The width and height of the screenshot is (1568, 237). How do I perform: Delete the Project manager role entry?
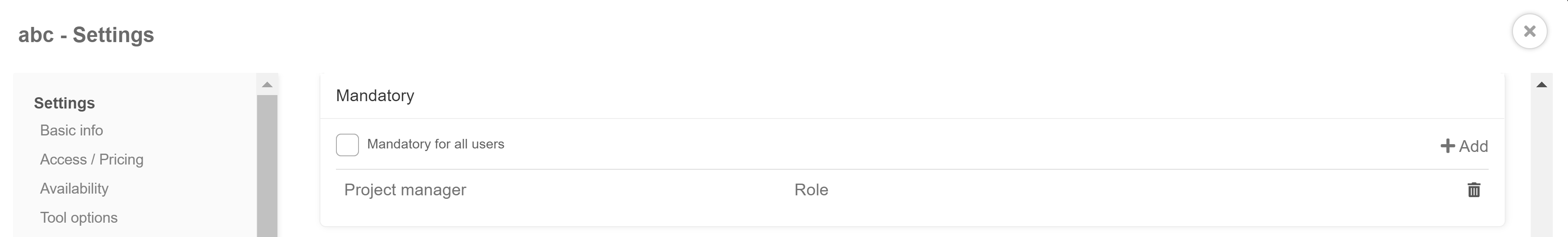(1473, 190)
